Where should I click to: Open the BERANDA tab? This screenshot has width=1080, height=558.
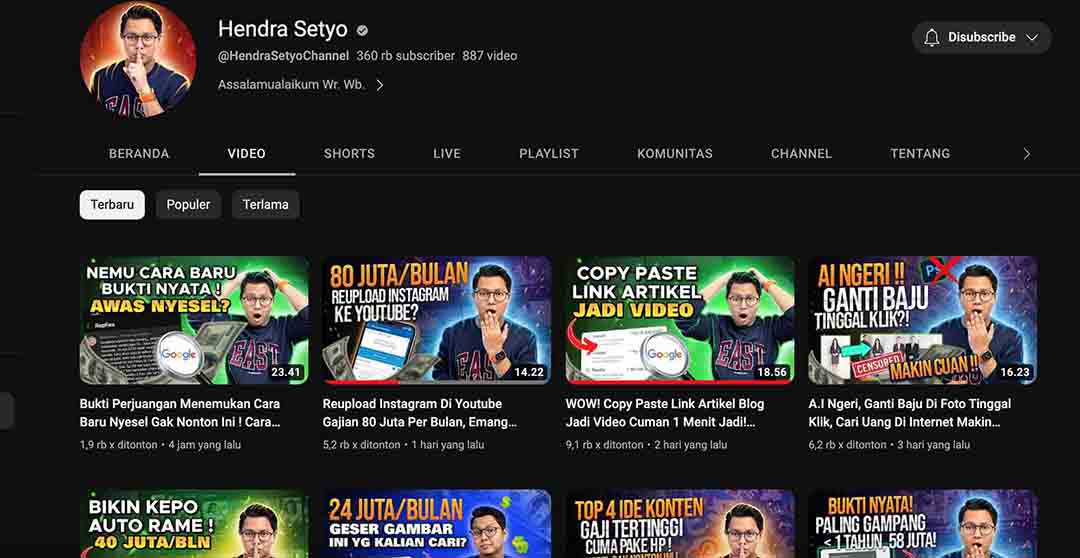click(x=139, y=154)
